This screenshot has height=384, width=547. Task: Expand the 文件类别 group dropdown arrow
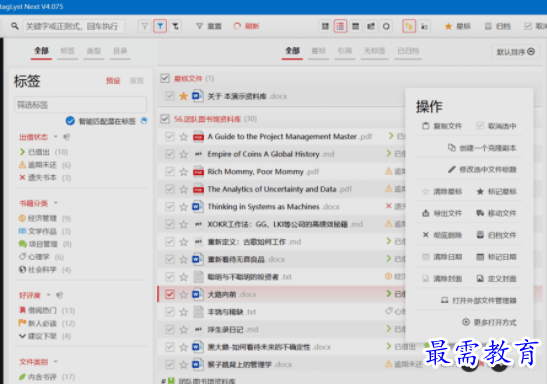[56, 361]
